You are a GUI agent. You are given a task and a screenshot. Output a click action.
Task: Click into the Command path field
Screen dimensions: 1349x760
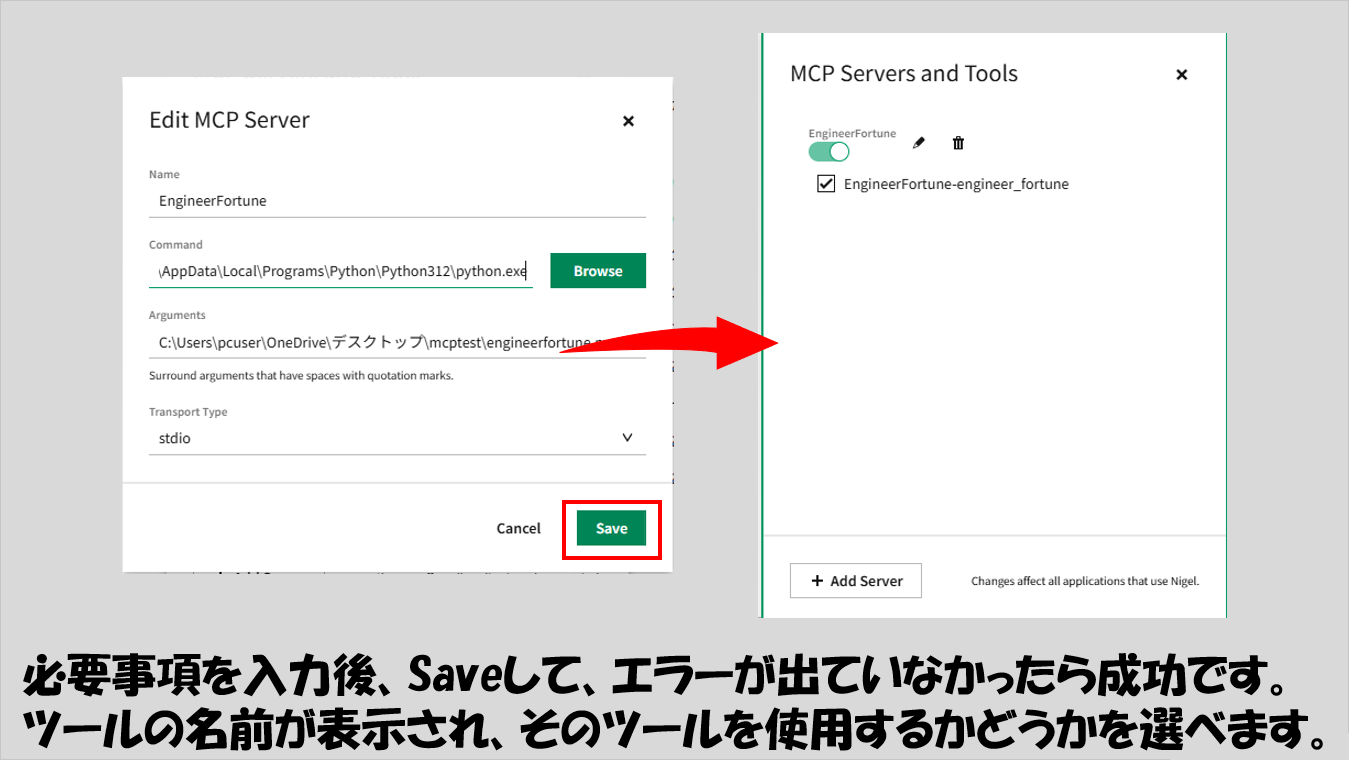click(x=341, y=271)
